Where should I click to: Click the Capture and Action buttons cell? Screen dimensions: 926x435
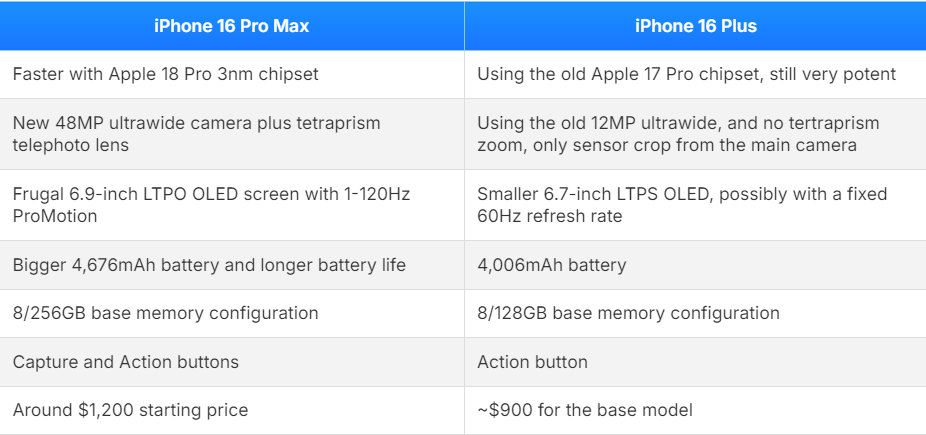pyautogui.click(x=126, y=362)
